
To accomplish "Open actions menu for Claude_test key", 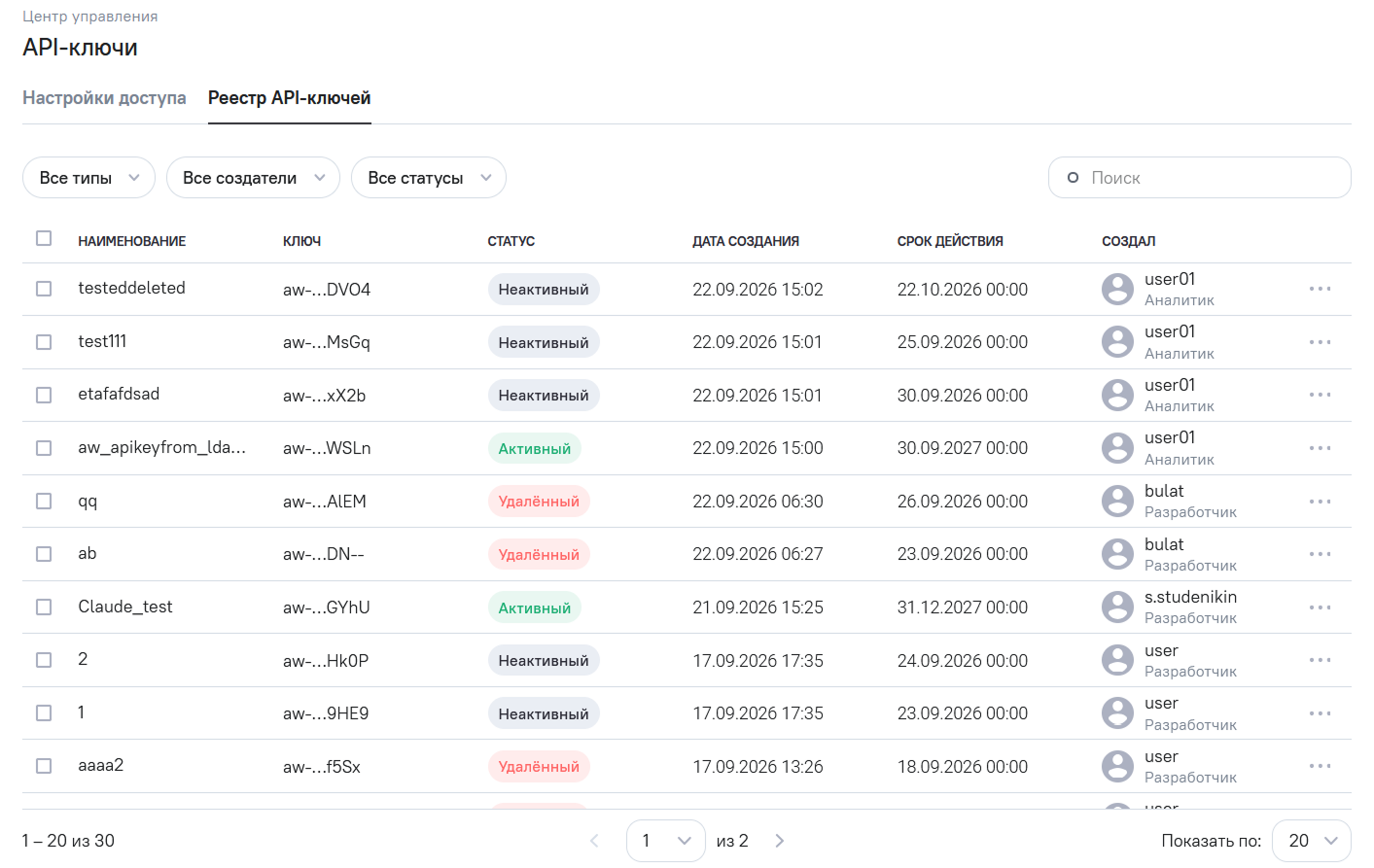I will point(1320,608).
